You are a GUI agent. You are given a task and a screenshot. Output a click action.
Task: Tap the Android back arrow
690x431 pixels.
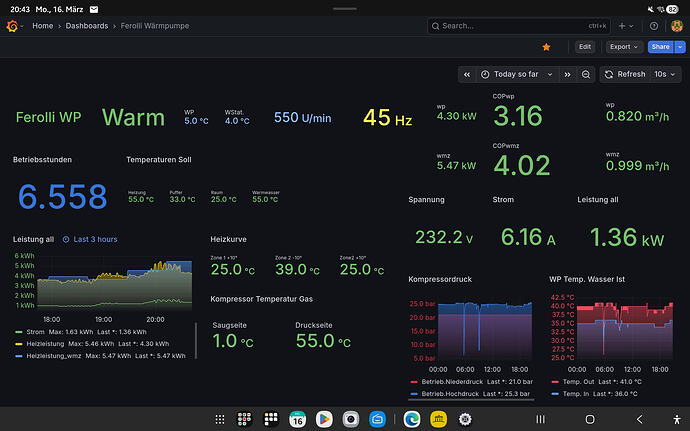(x=639, y=419)
